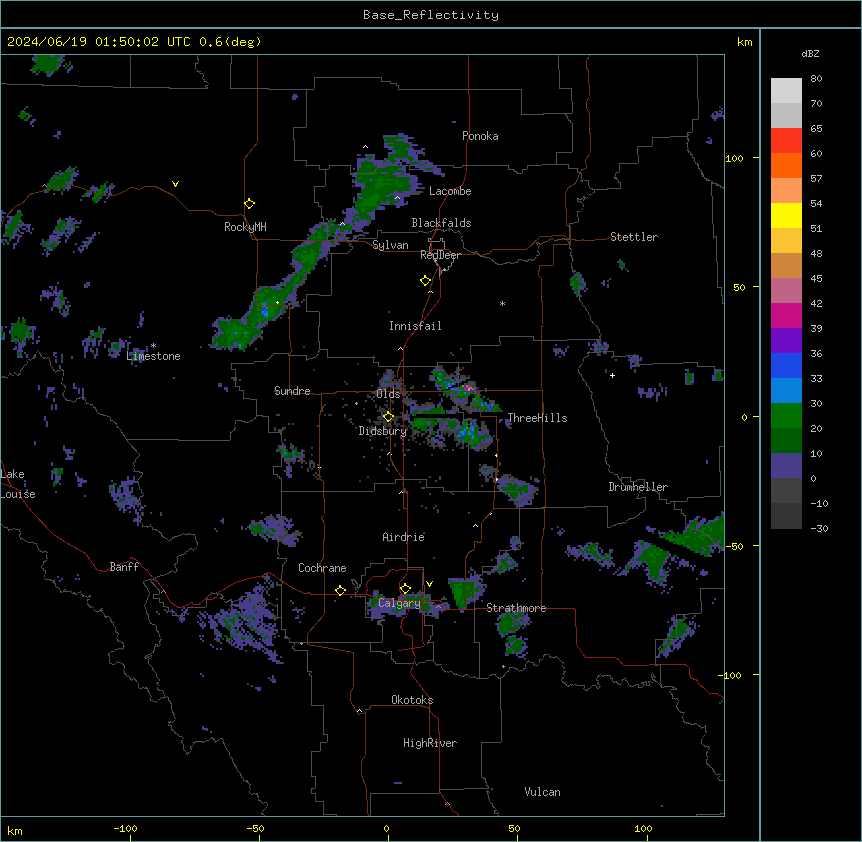862x842 pixels.
Task: Select the tan 45-48 dBZ legend swatch
Action: click(786, 265)
